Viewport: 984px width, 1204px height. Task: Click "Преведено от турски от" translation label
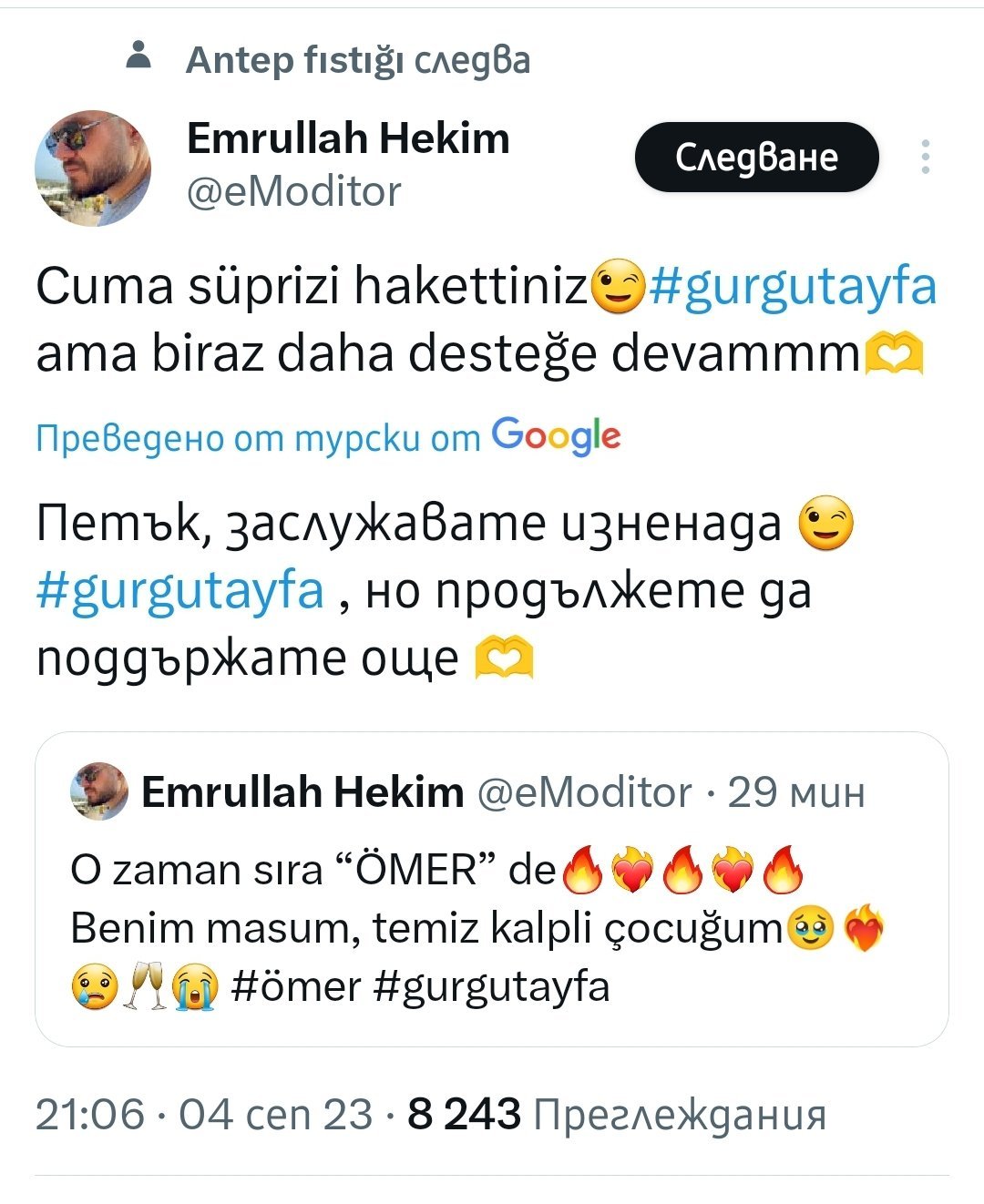coord(258,439)
